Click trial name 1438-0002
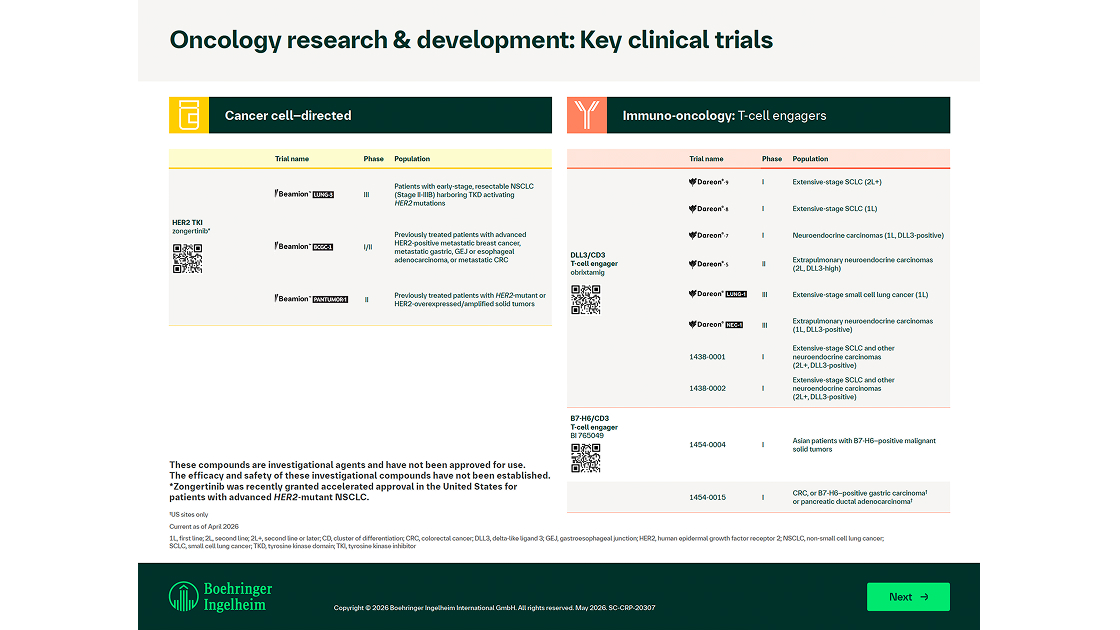Viewport: 1120px width, 630px height. click(707, 389)
